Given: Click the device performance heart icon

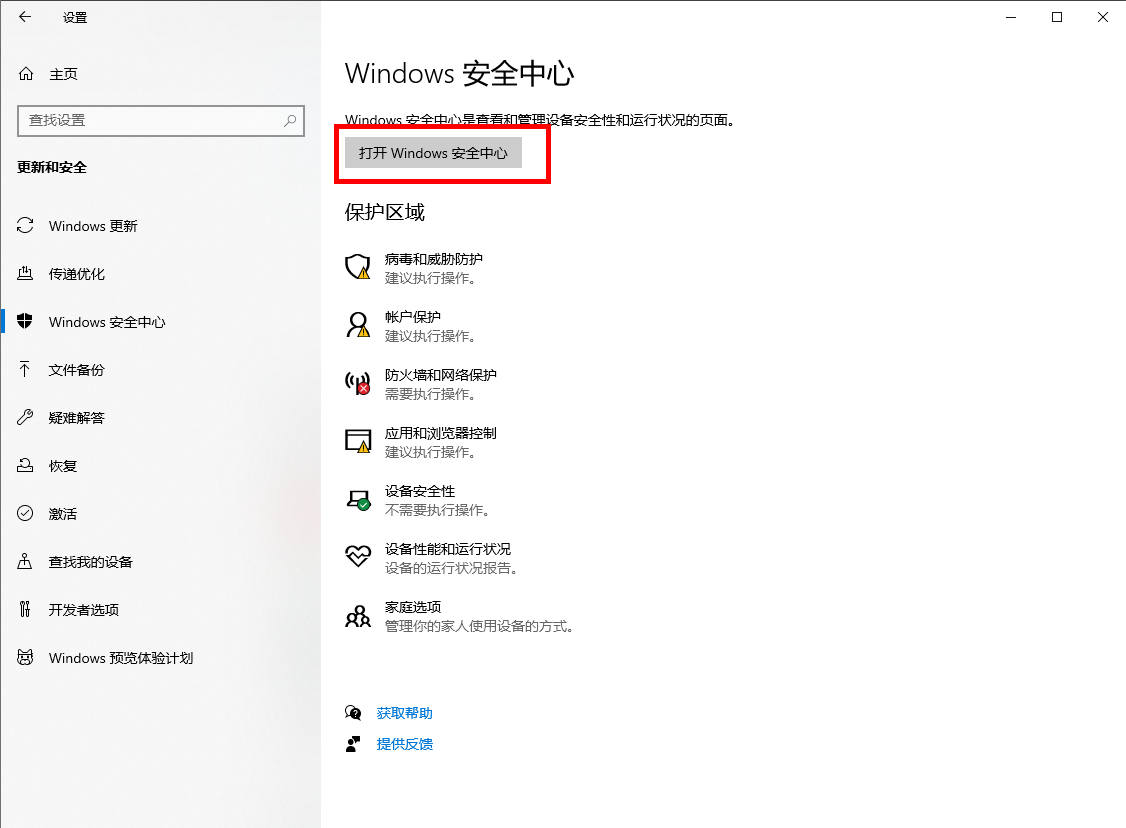Looking at the screenshot, I should click(x=357, y=557).
